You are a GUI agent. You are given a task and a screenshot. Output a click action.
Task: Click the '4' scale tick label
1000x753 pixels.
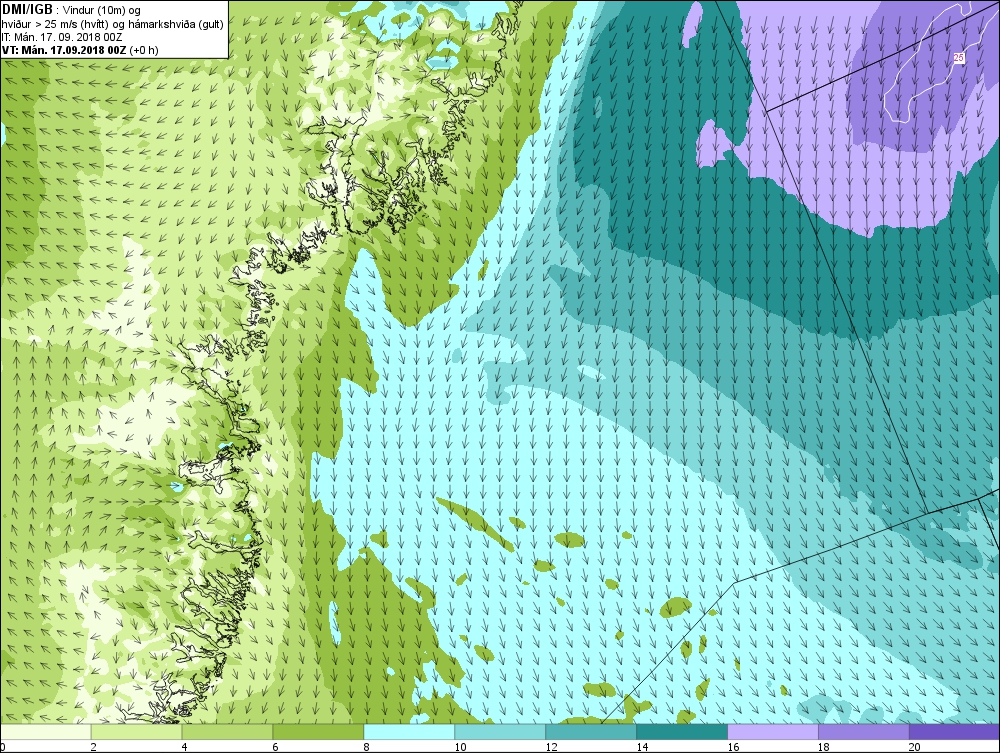184,747
